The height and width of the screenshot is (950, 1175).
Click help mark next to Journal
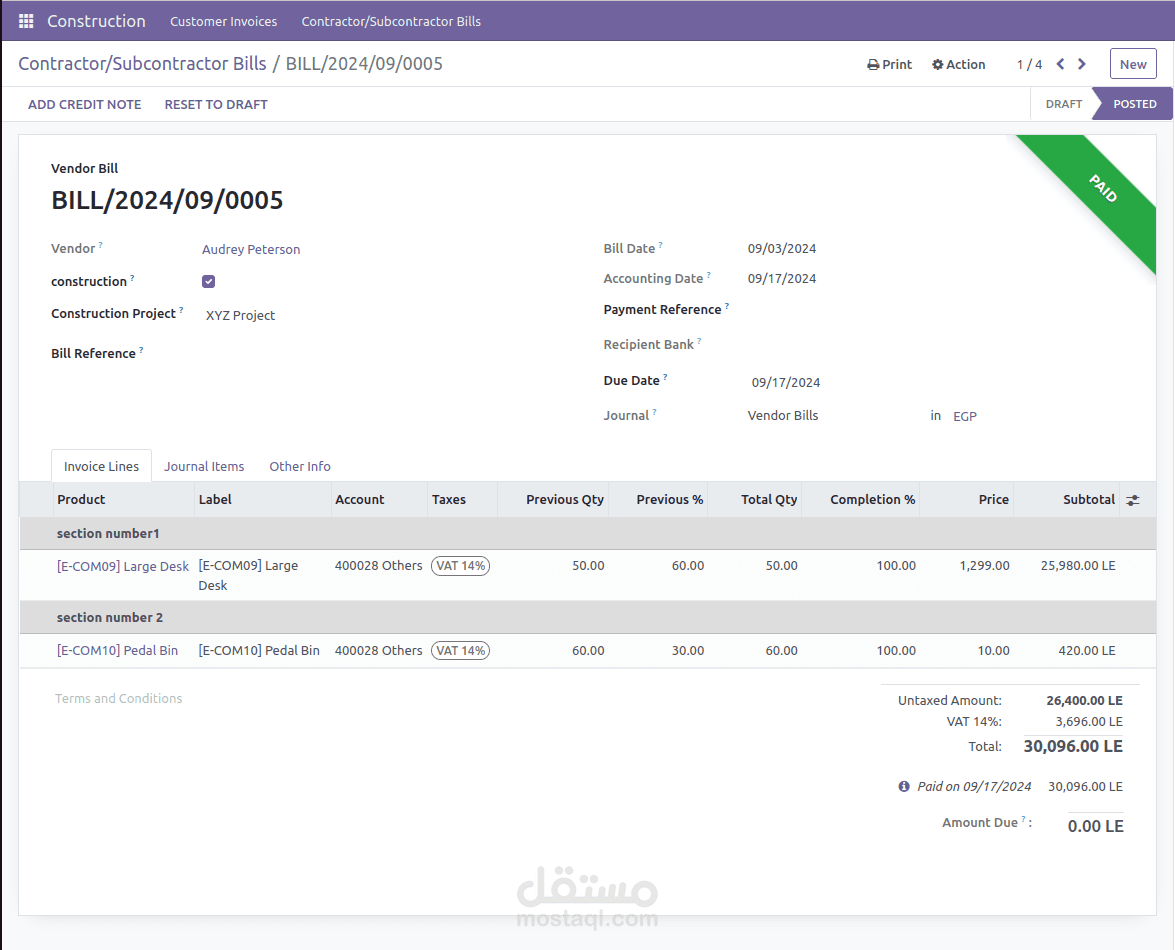[654, 411]
